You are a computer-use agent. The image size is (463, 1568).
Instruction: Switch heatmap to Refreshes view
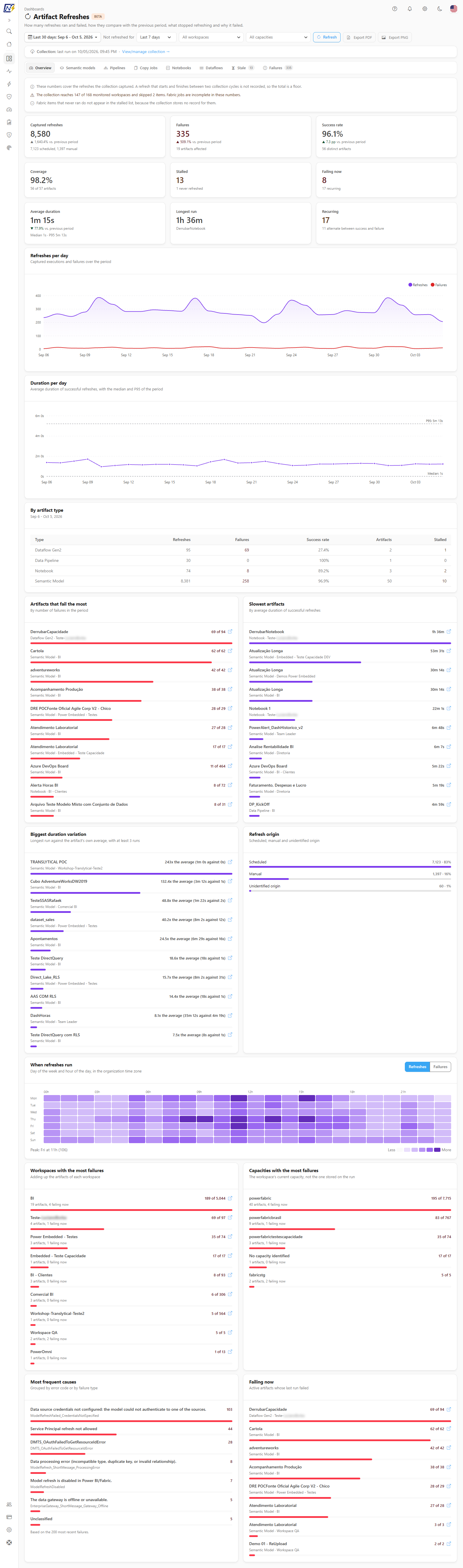pyautogui.click(x=417, y=1067)
